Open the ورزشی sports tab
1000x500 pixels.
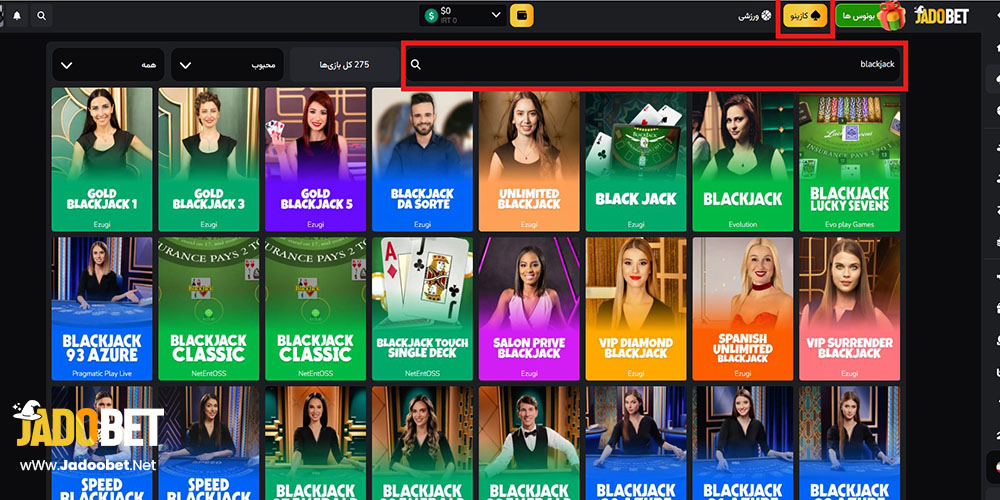point(755,15)
